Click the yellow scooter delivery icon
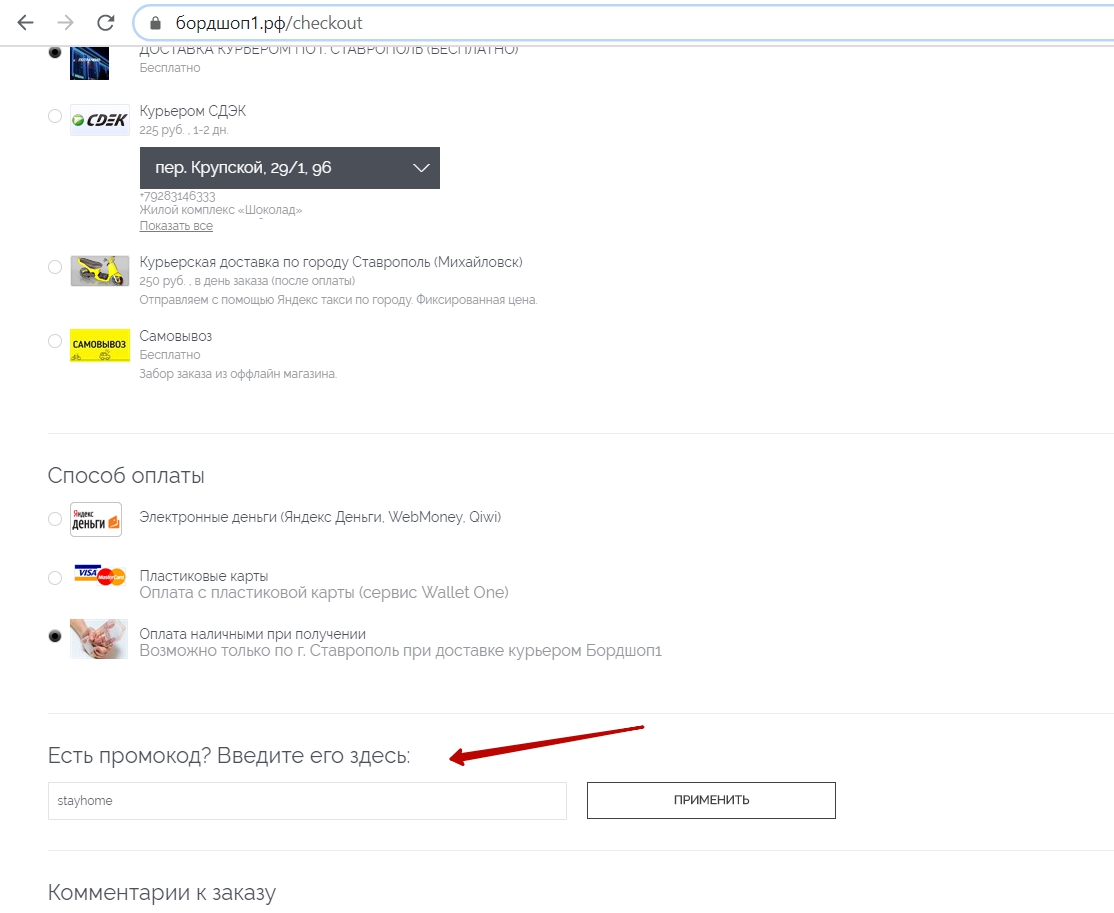Viewport: 1114px width, 913px height. (x=99, y=271)
